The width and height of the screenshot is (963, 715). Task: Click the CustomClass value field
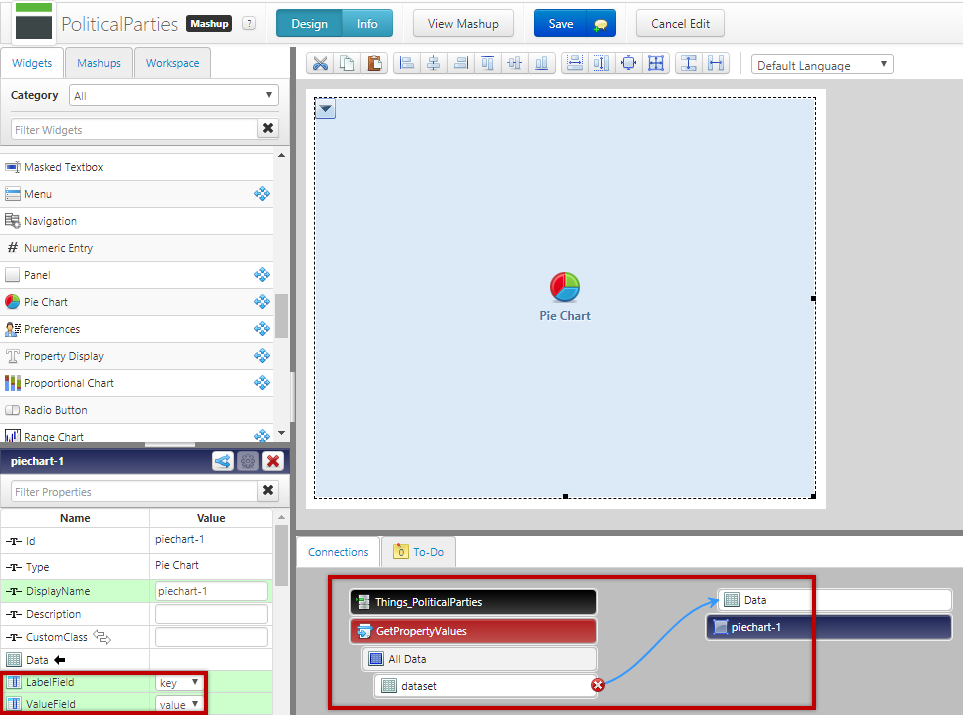tap(211, 637)
